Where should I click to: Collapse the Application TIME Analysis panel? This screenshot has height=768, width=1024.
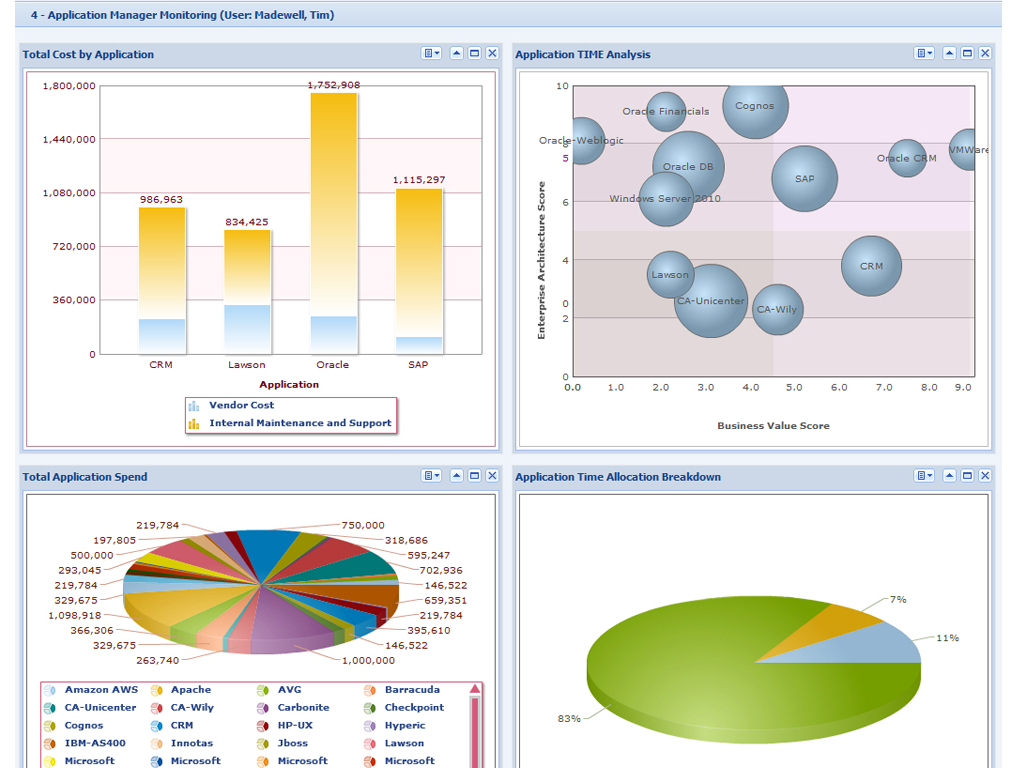[x=950, y=54]
